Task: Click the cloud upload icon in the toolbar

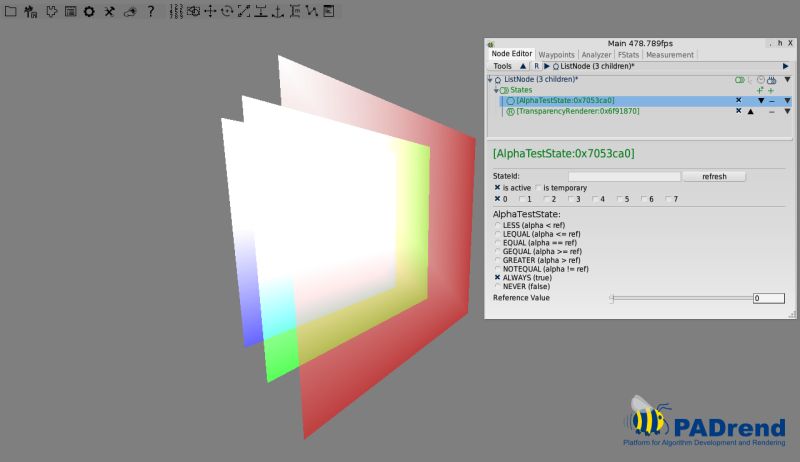Action: pyautogui.click(x=130, y=12)
